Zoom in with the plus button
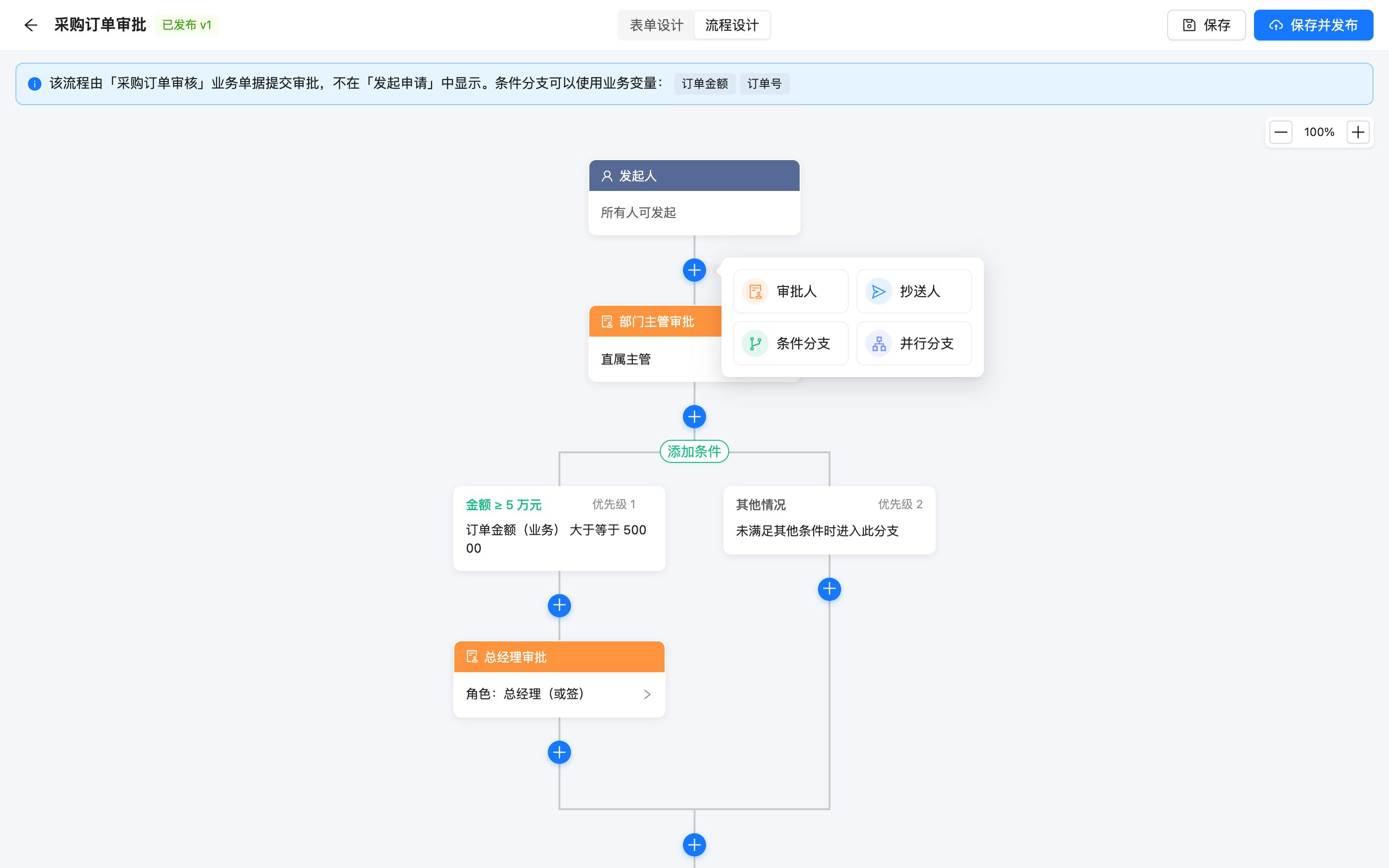Screen dimensions: 1389x868 1358,133
